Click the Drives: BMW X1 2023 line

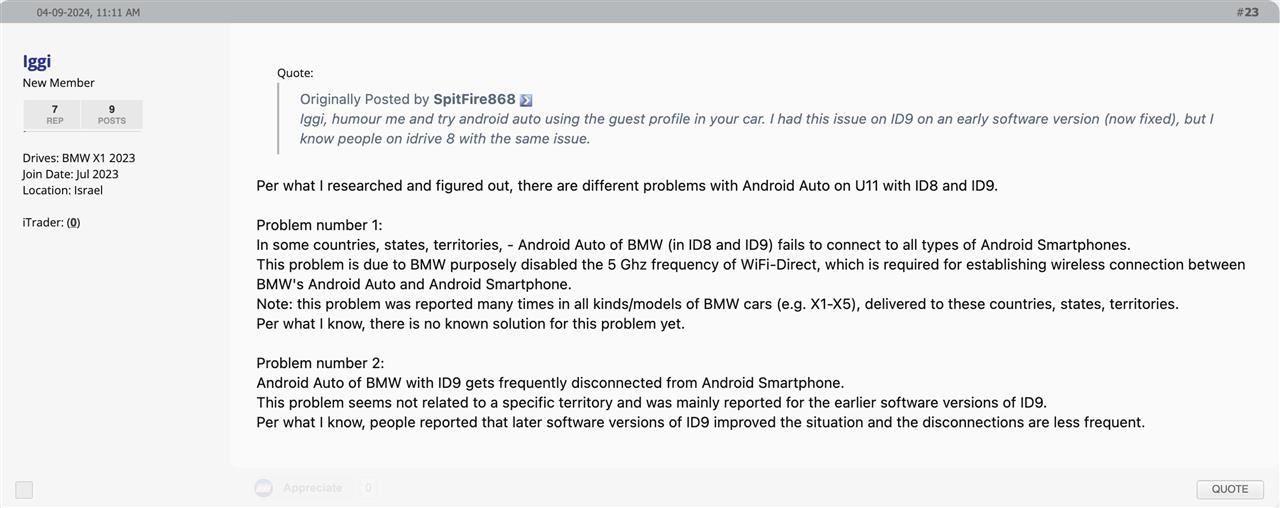point(79,158)
